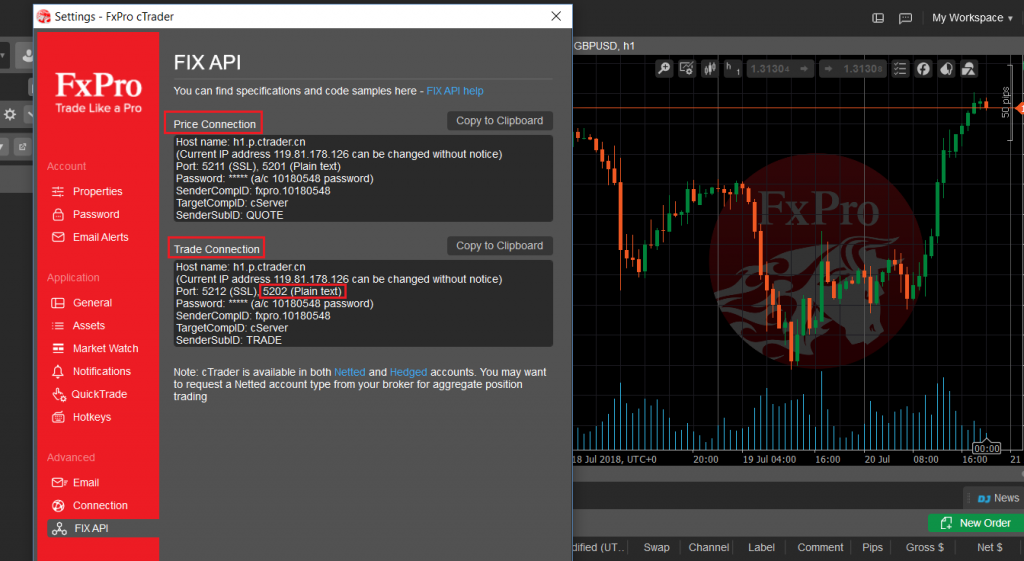Viewport: 1024px width, 561px height.
Task: Click the account user icon behind dialog
Action: (27, 56)
